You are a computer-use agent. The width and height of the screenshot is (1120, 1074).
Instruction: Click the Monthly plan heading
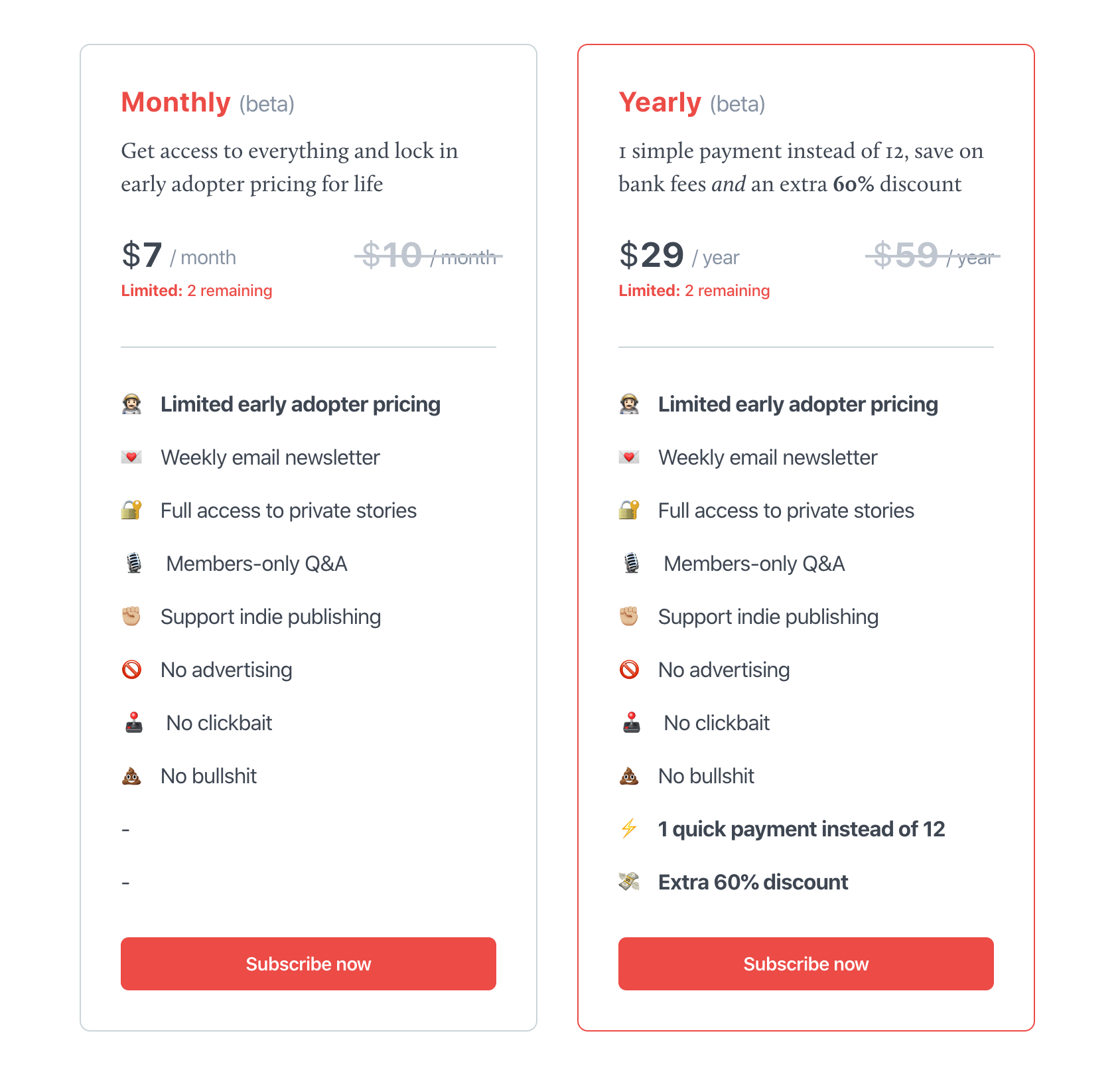[175, 102]
